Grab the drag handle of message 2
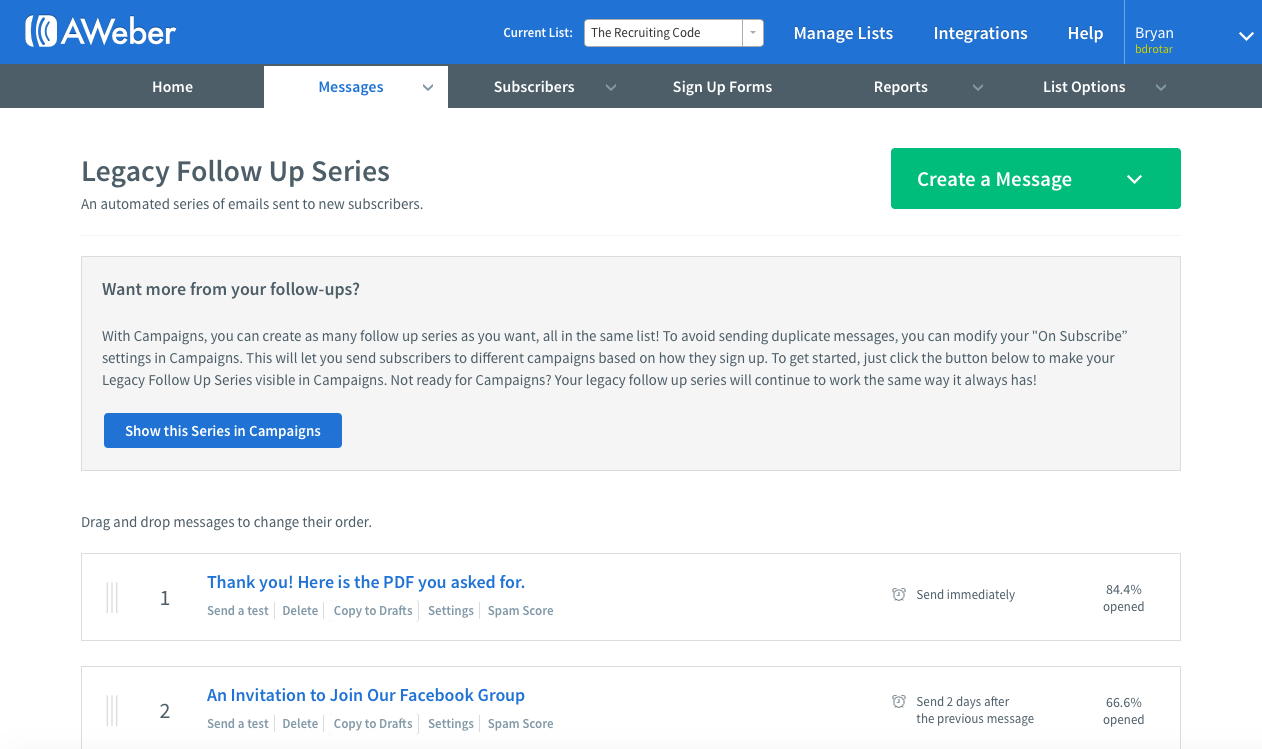This screenshot has width=1262, height=749. (x=112, y=711)
